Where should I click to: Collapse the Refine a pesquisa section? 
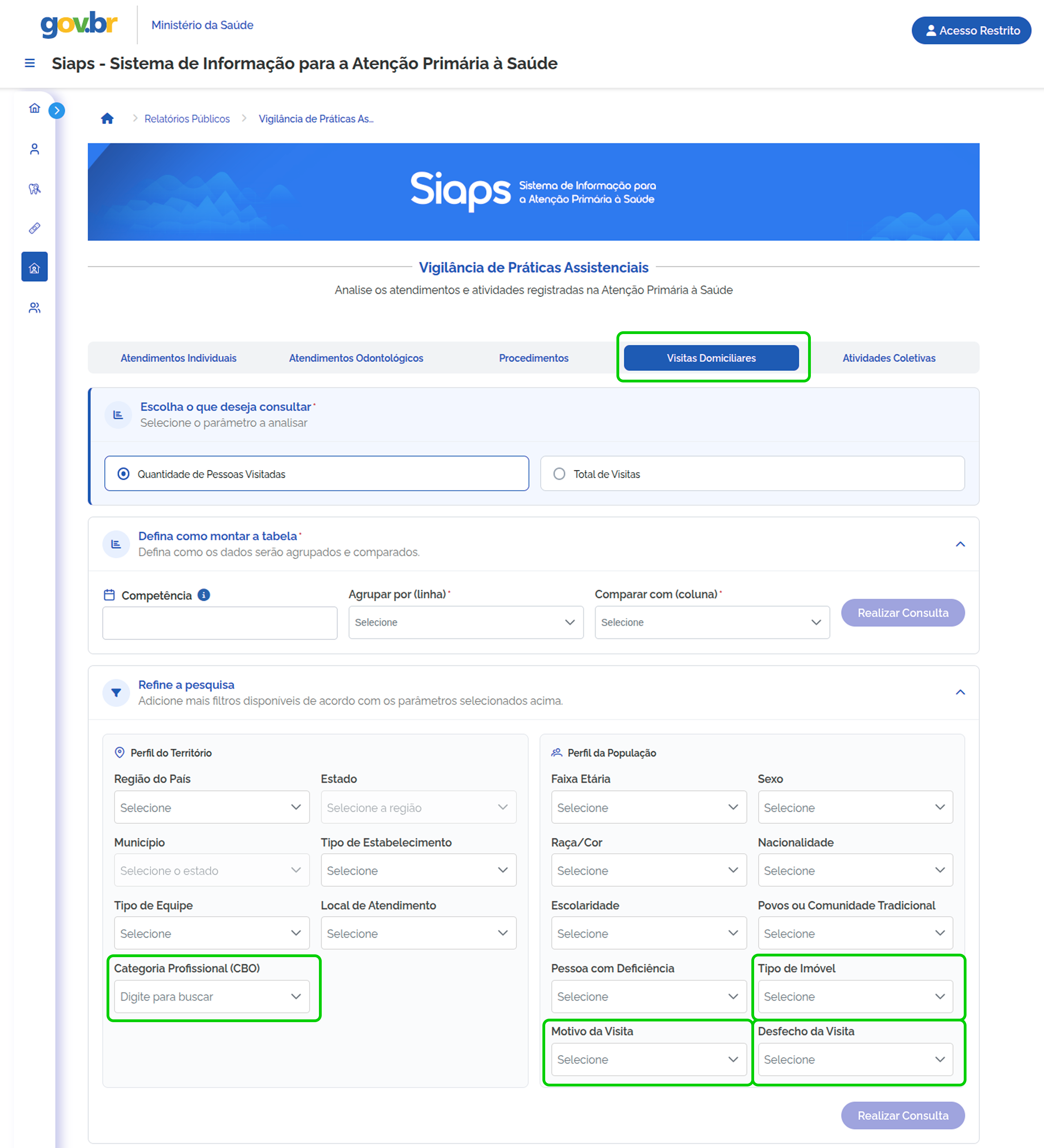(960, 693)
